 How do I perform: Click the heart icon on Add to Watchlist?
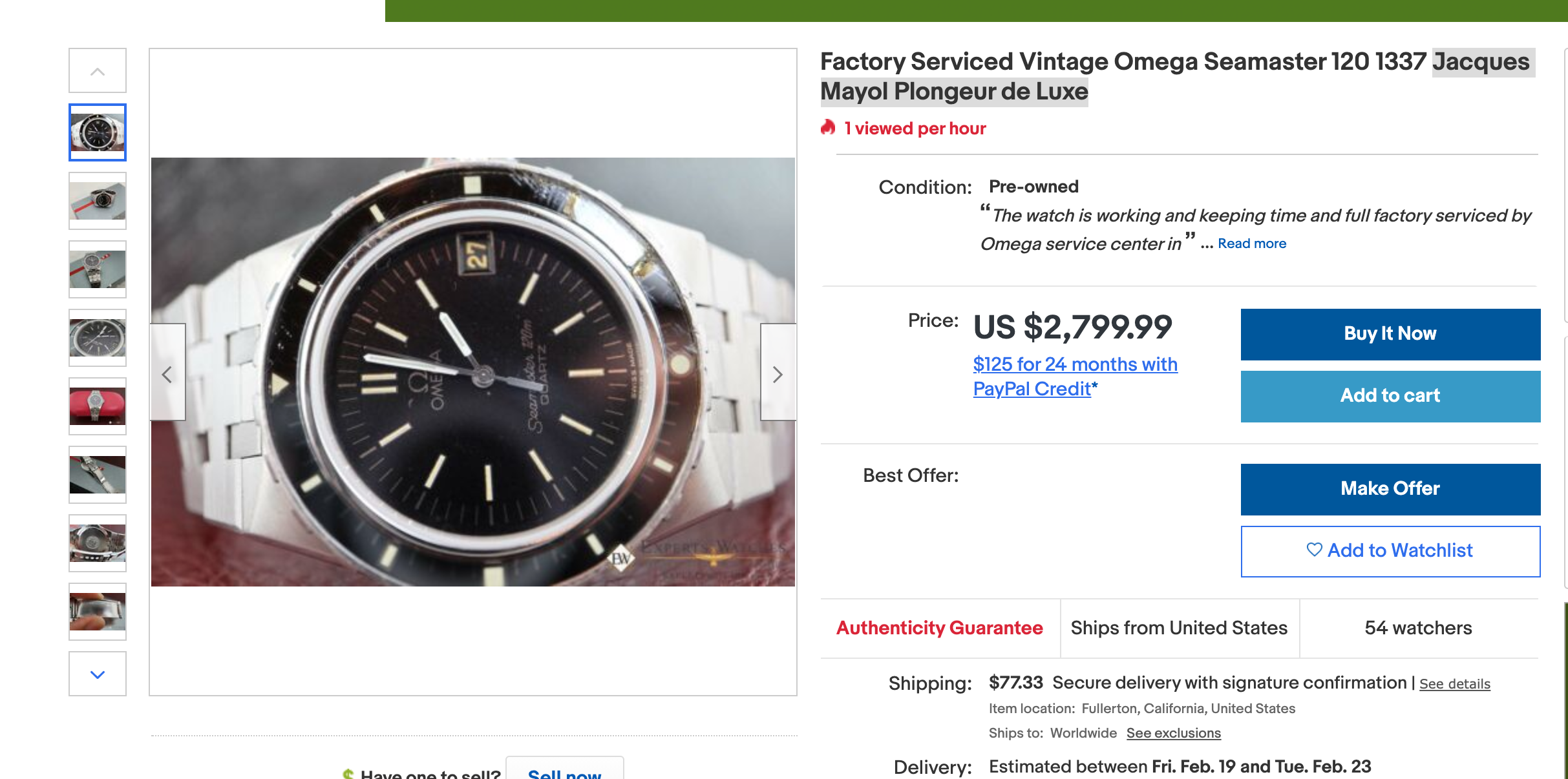(1314, 550)
